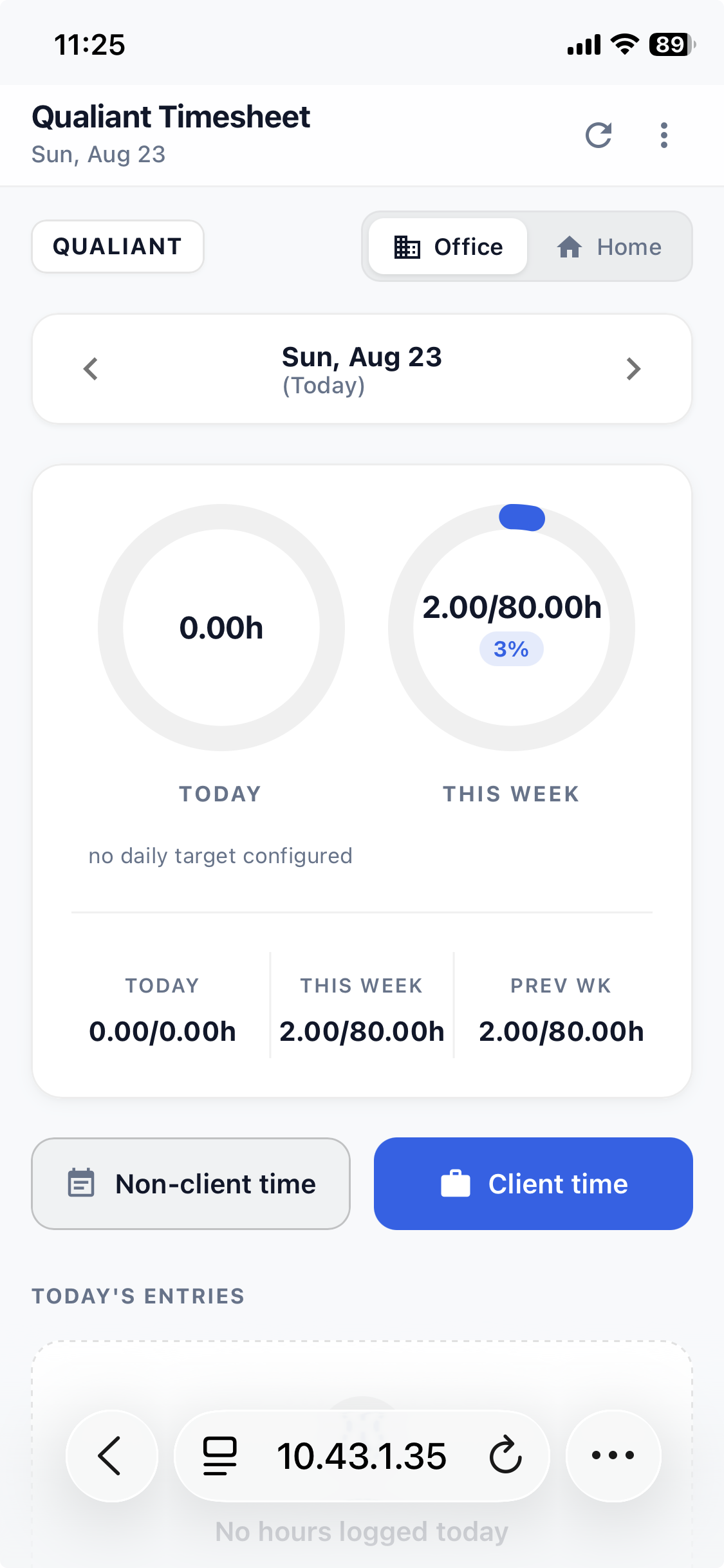Image resolution: width=724 pixels, height=1568 pixels.
Task: Tap the This Week 3% progress ring
Action: coord(512,628)
